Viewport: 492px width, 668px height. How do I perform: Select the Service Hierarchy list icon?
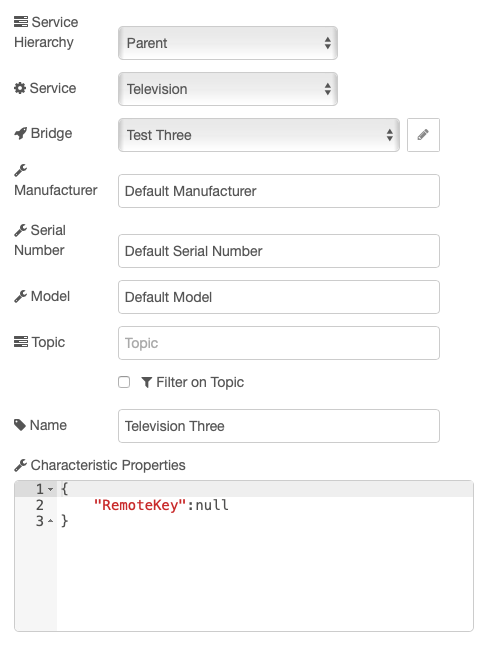click(x=21, y=22)
